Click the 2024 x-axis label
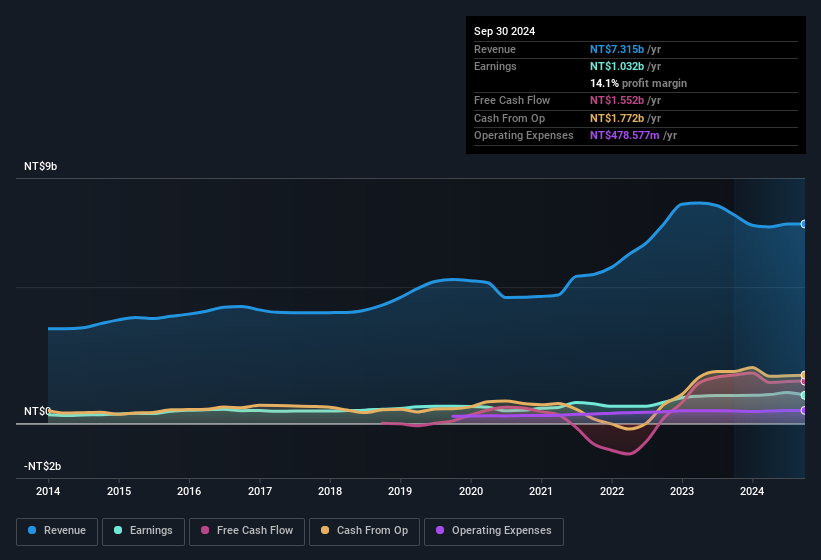The image size is (821, 560). (x=752, y=491)
